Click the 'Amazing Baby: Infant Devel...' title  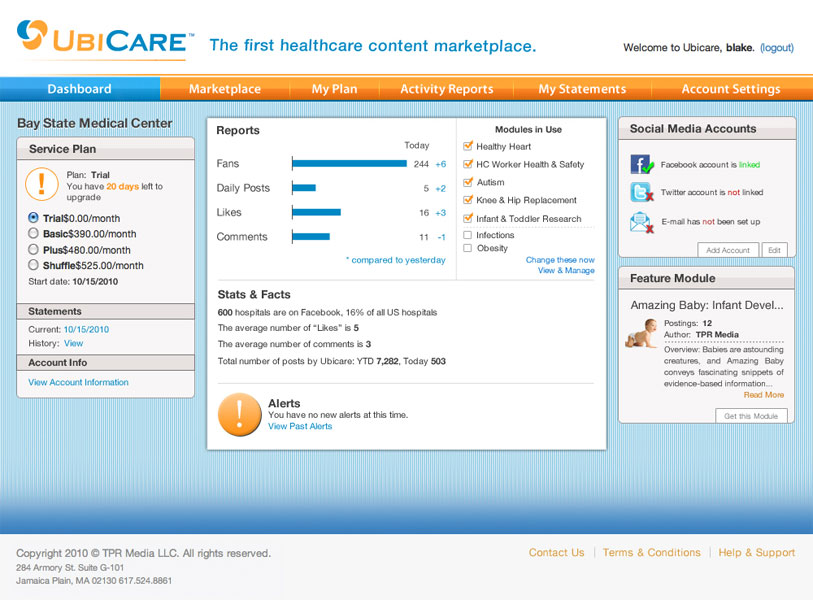pyautogui.click(x=707, y=305)
